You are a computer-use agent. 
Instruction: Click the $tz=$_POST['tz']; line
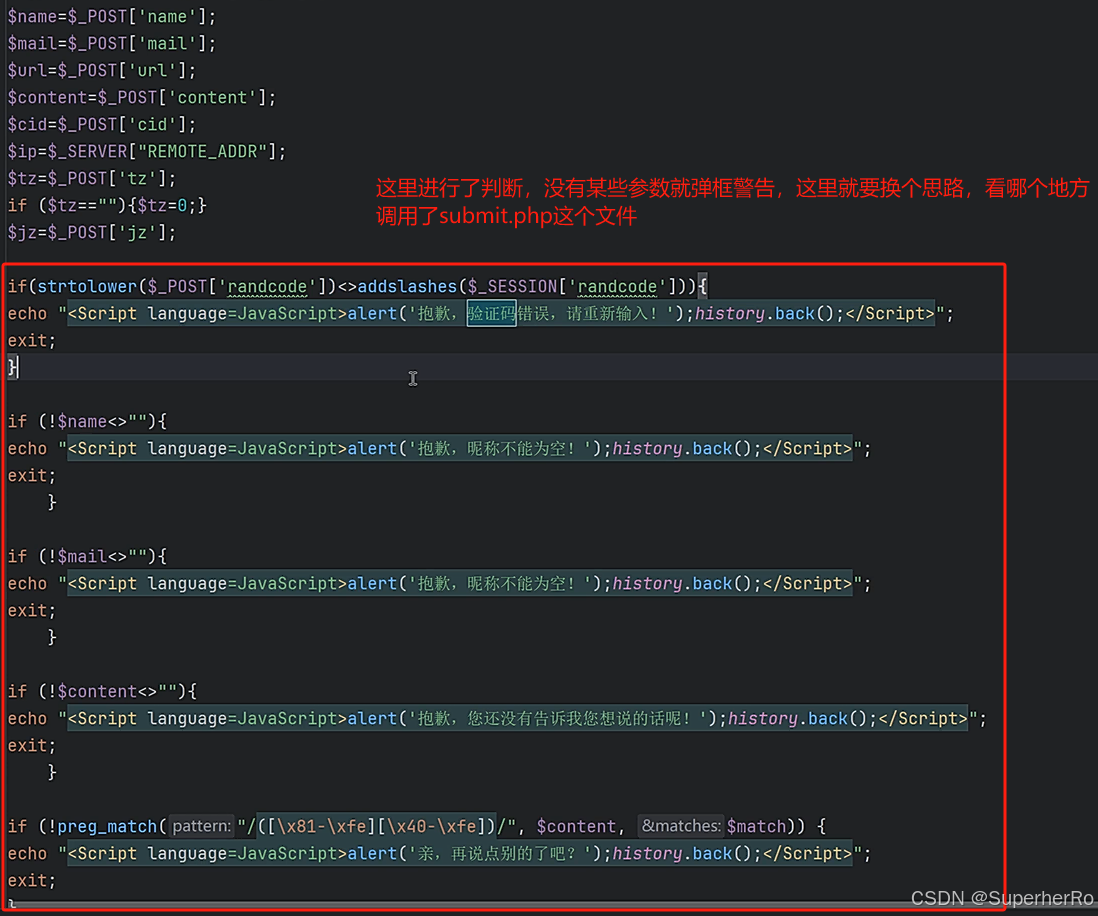click(92, 179)
